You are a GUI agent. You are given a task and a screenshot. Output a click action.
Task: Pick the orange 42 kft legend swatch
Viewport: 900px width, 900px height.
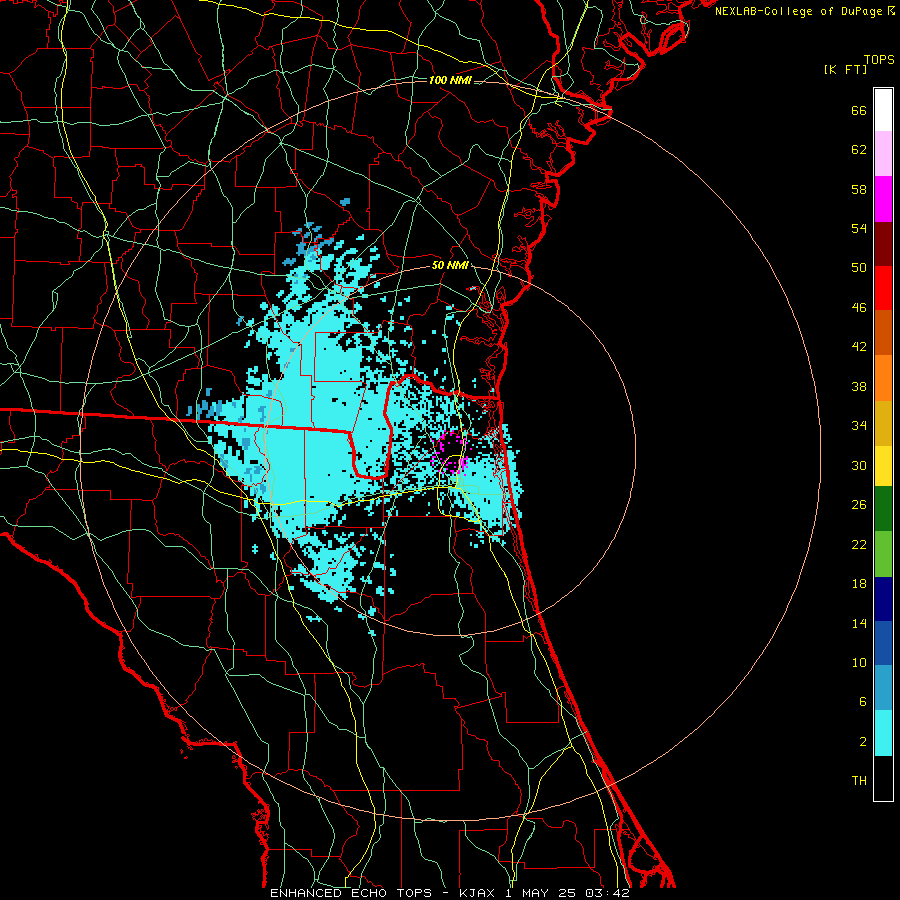[x=883, y=378]
